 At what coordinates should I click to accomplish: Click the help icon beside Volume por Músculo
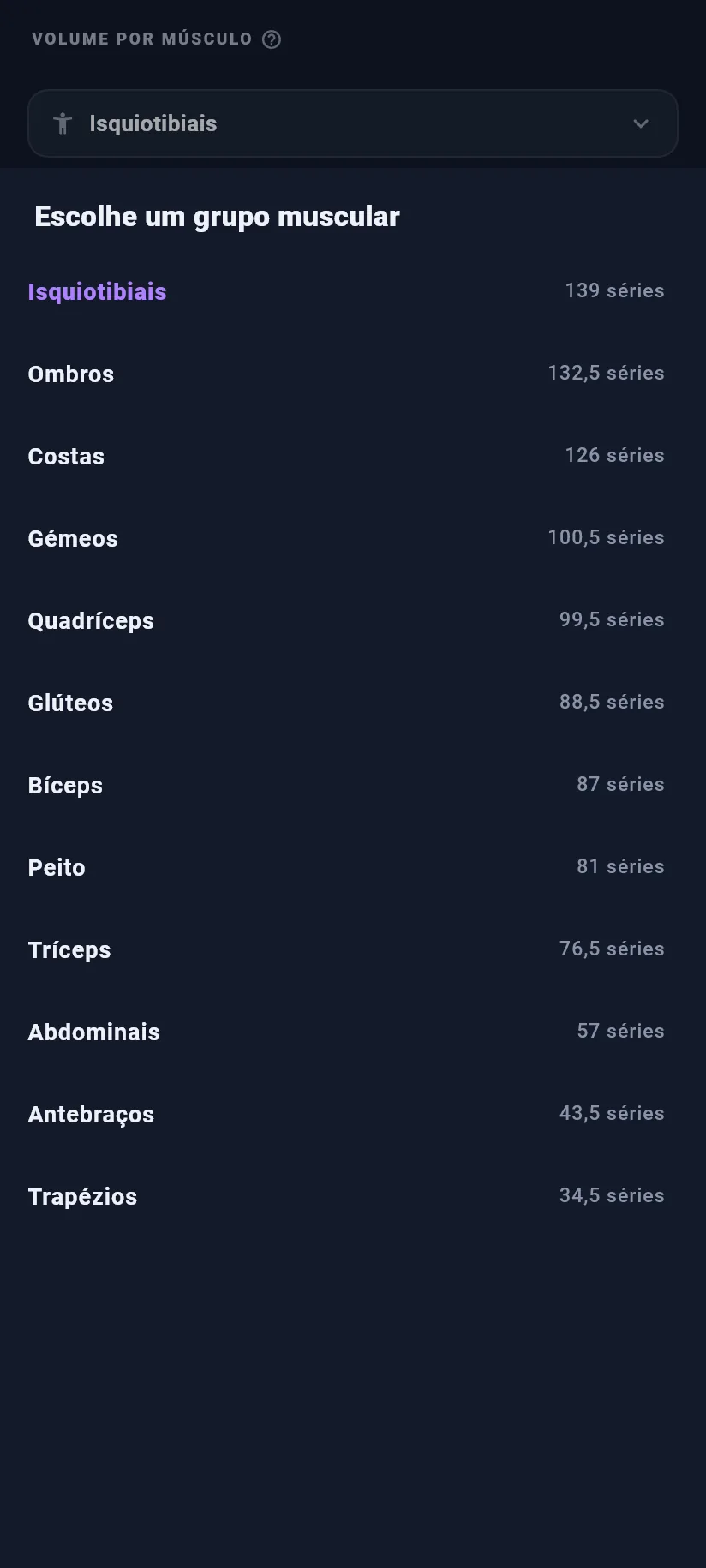coord(272,39)
